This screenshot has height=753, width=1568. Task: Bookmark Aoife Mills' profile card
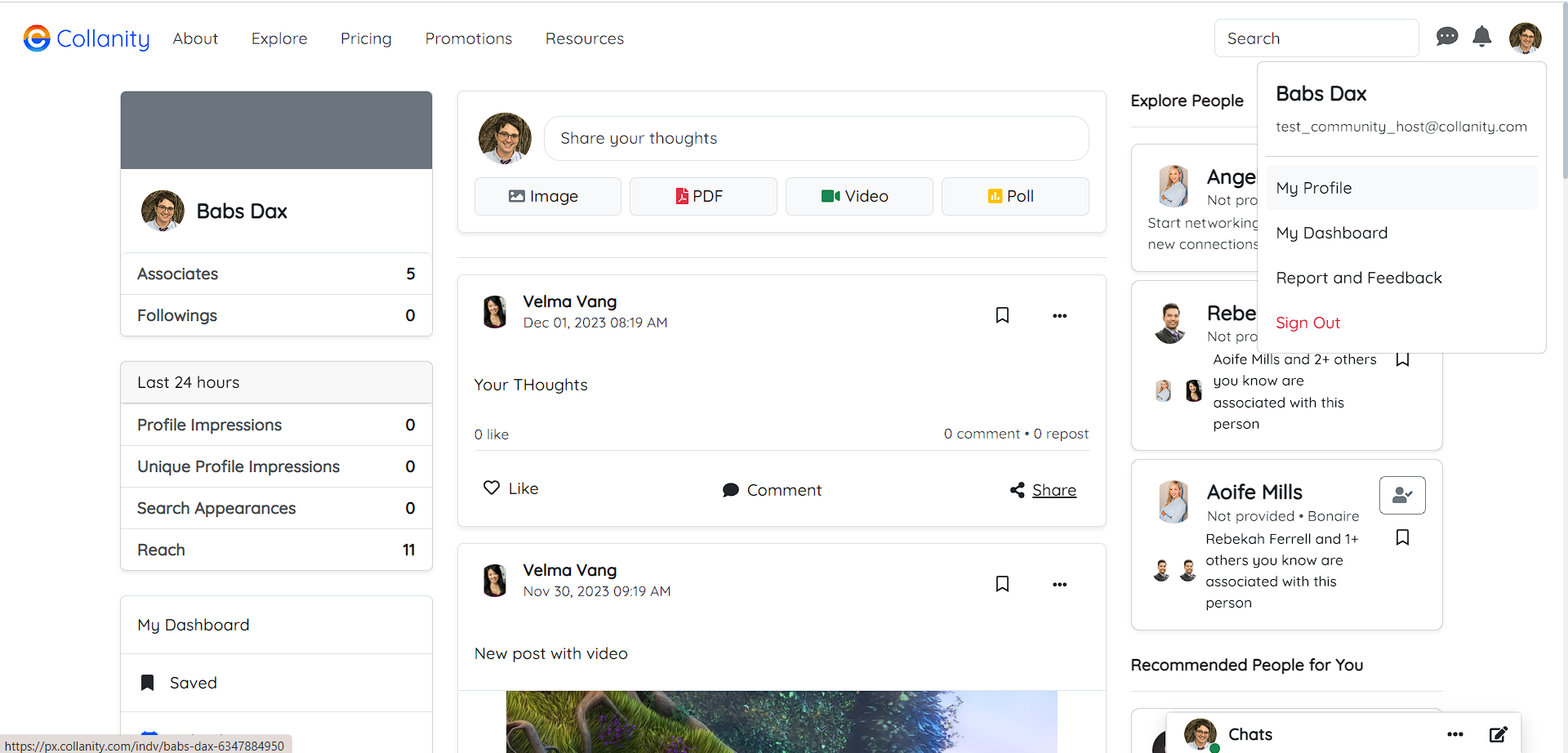(x=1402, y=537)
